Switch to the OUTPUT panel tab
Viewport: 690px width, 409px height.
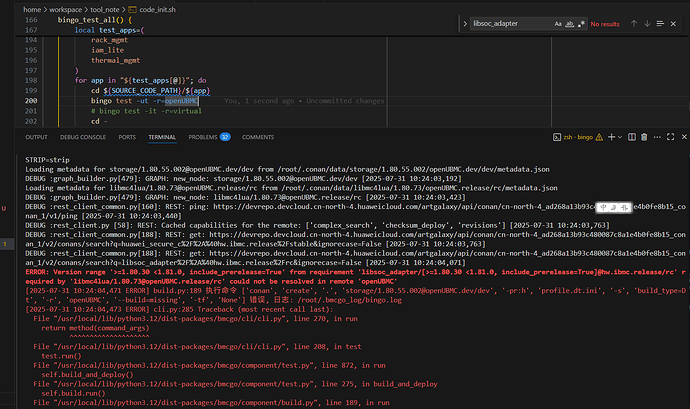36,137
